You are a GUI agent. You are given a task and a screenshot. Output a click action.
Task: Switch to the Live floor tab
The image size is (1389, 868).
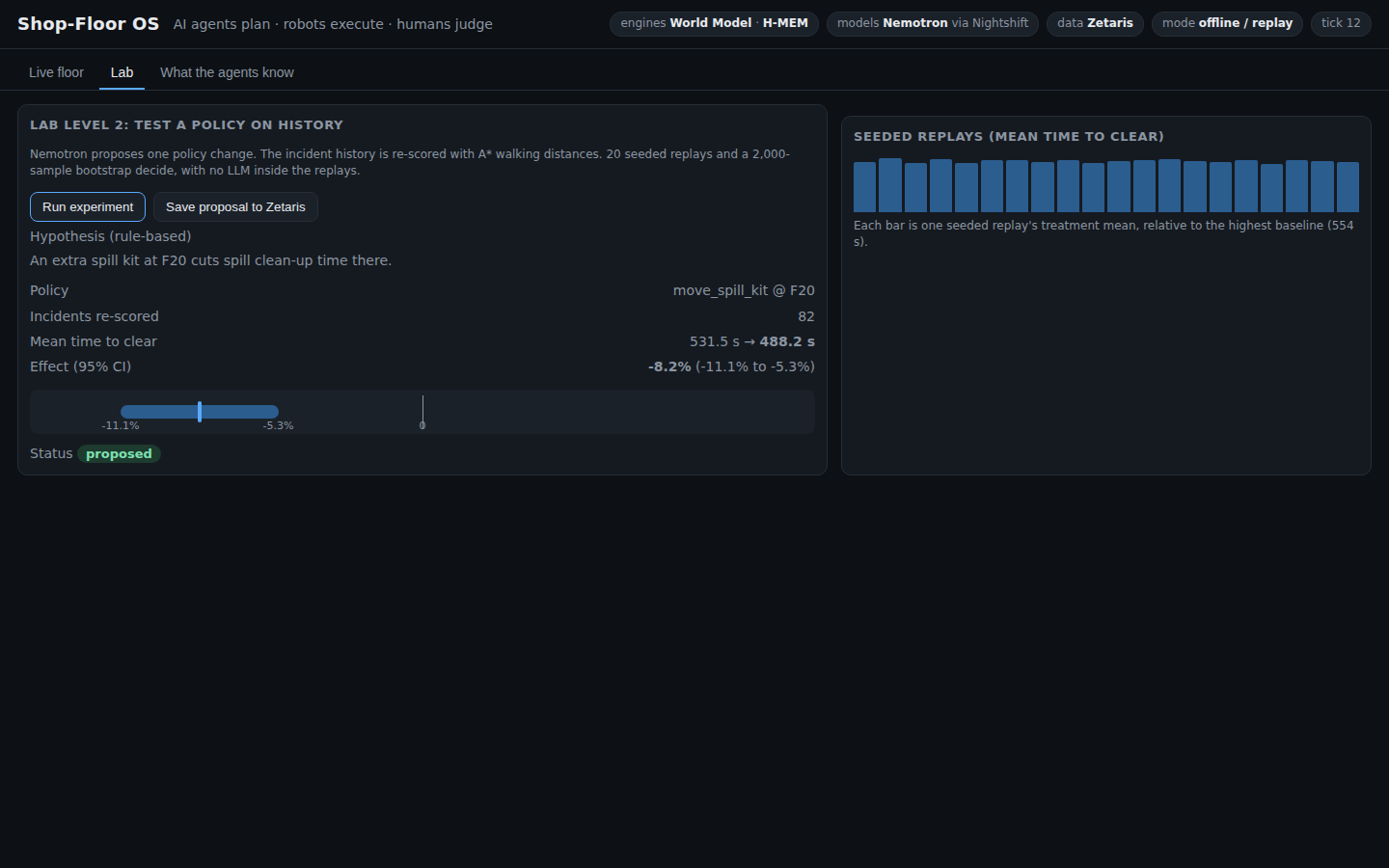[56, 72]
